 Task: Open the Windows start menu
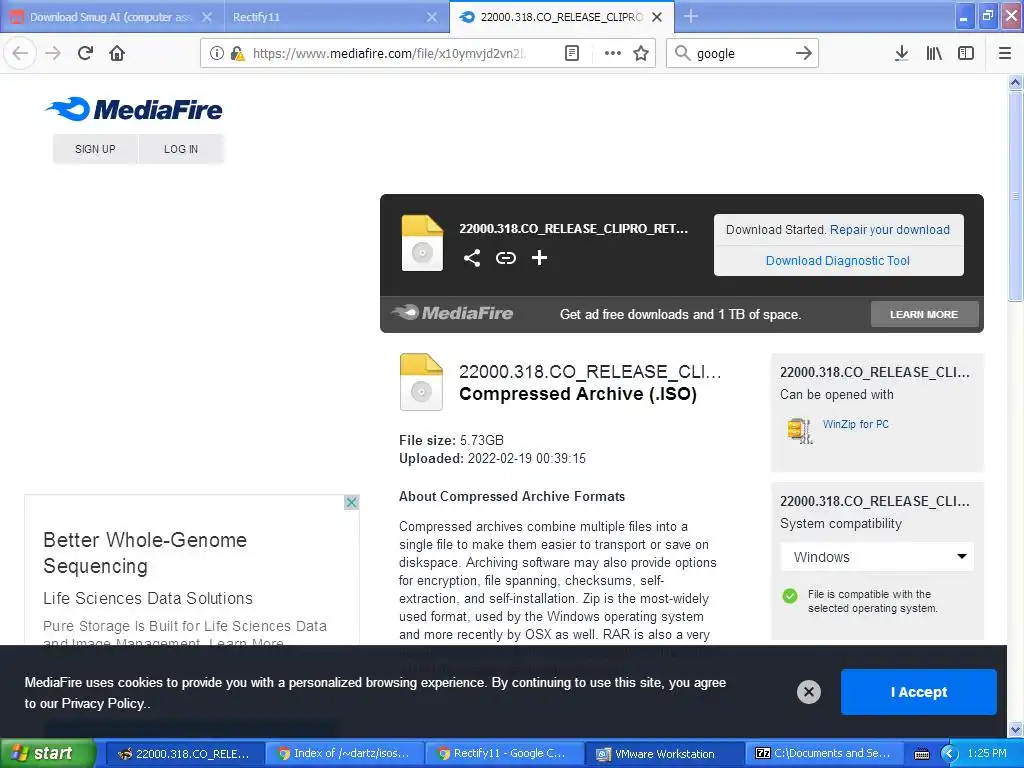[x=47, y=754]
